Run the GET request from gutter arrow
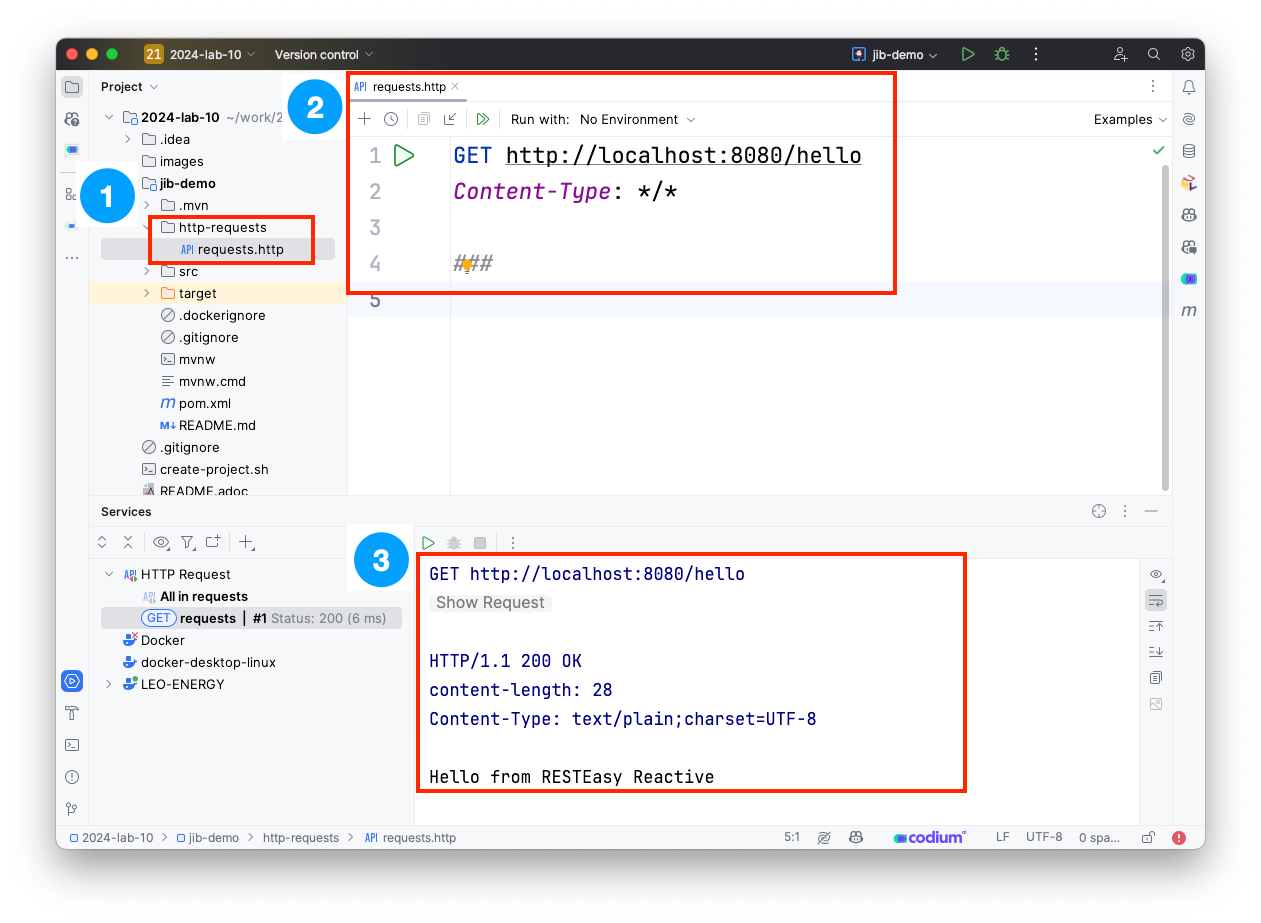This screenshot has width=1261, height=923. 404,156
